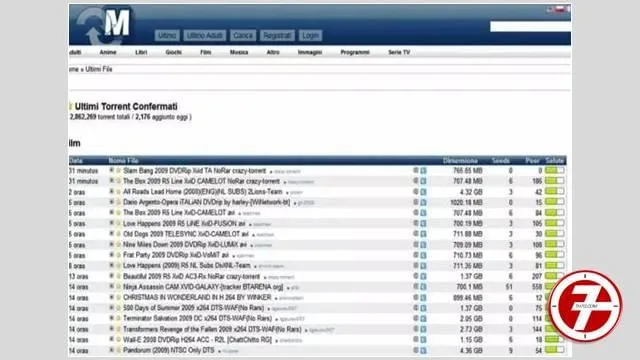This screenshot has width=640, height=360.
Task: Click blue download icon for Old Dogs 2009 TELESYNC
Action: pos(423,234)
